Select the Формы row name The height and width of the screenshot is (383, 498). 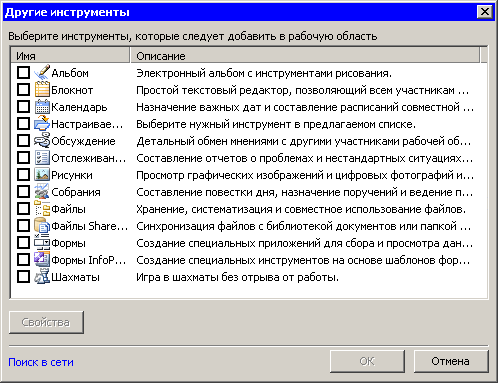68,244
